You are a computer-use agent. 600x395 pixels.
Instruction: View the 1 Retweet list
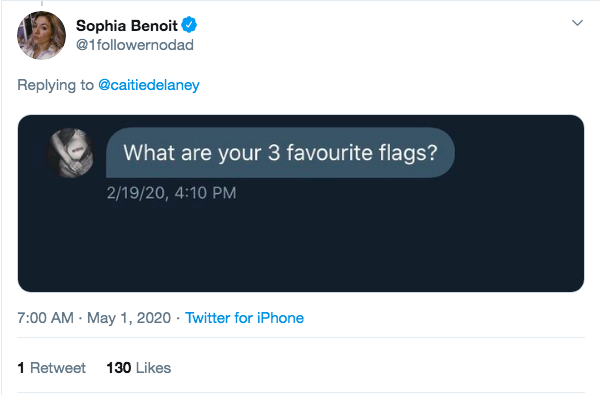[52, 367]
